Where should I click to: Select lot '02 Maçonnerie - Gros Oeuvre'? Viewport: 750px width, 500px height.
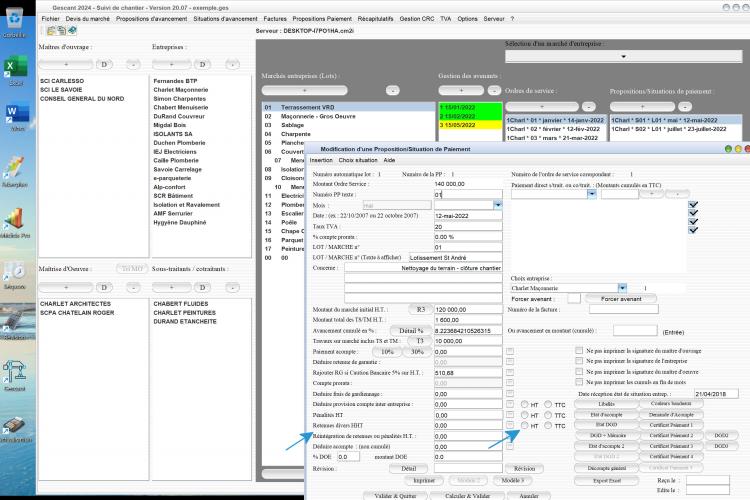pyautogui.click(x=348, y=116)
